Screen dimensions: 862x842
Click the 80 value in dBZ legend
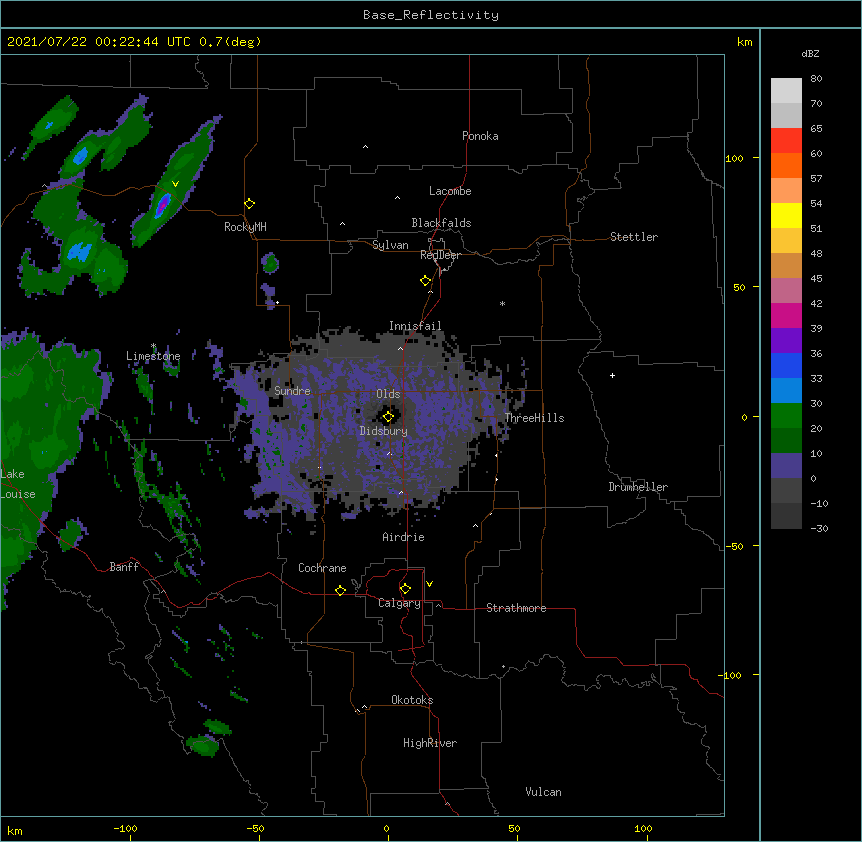(816, 79)
